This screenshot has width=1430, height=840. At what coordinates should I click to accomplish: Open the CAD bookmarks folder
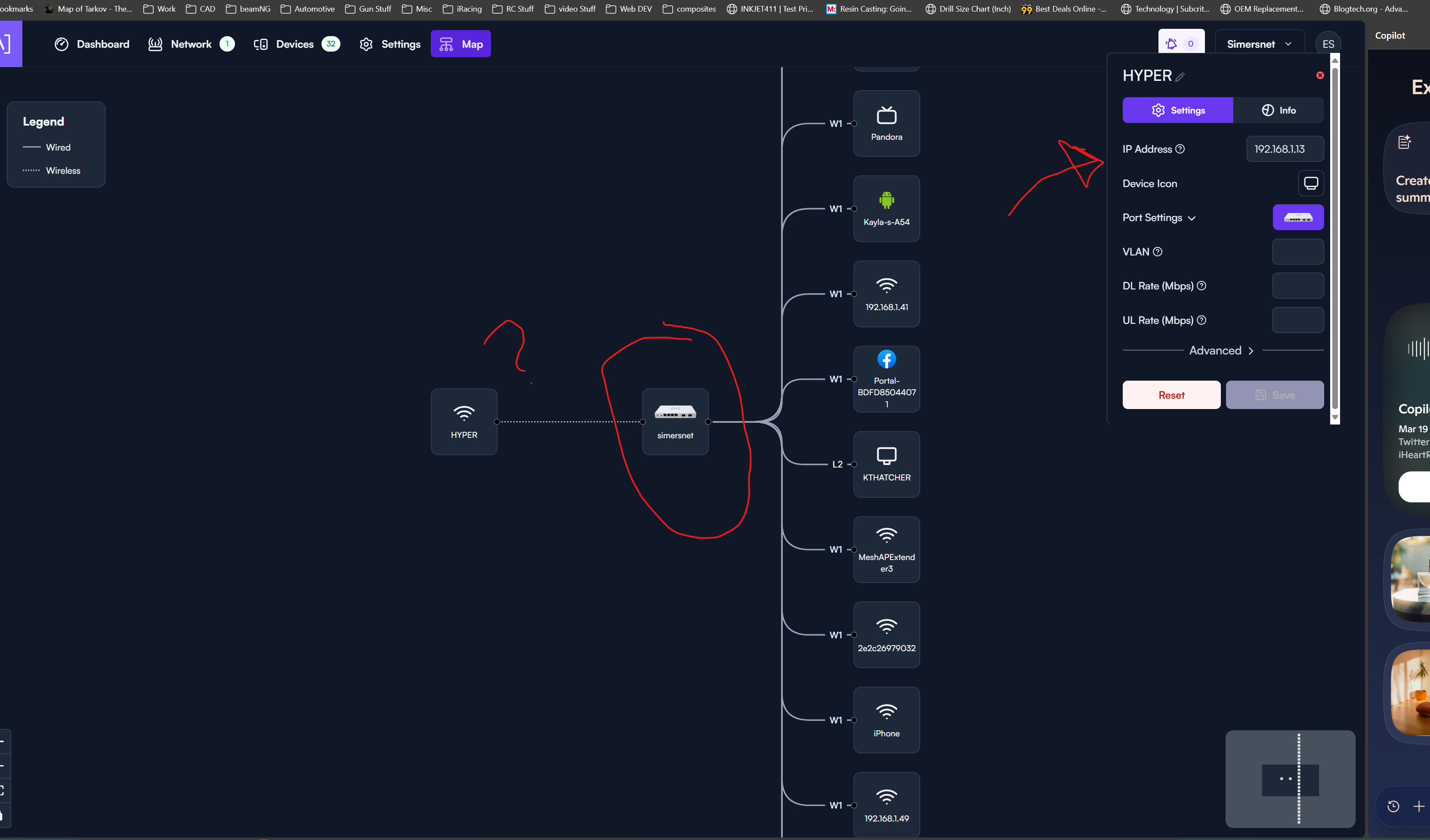point(201,9)
